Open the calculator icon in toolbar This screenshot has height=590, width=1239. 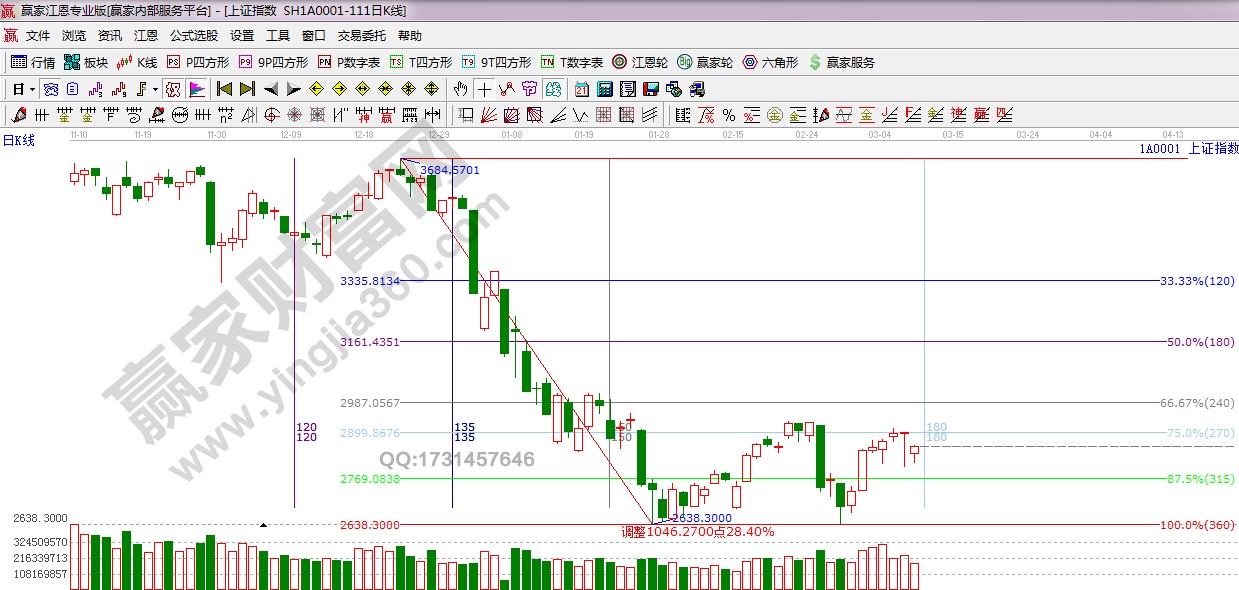pos(603,89)
